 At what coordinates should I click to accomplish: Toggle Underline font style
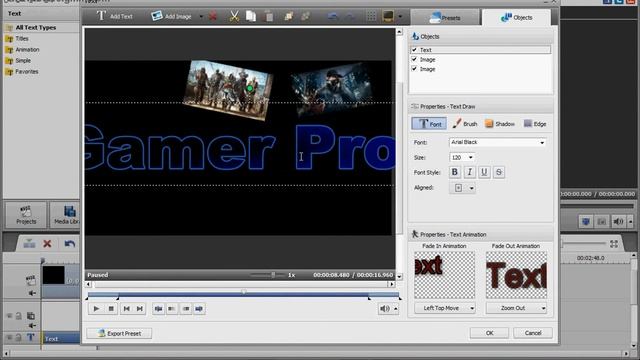(x=484, y=172)
